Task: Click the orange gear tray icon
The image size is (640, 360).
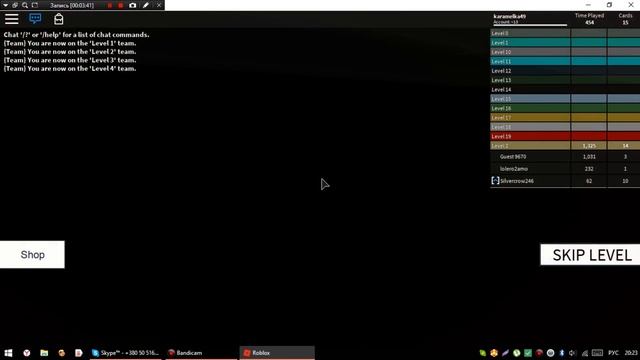Action: pyautogui.click(x=494, y=353)
